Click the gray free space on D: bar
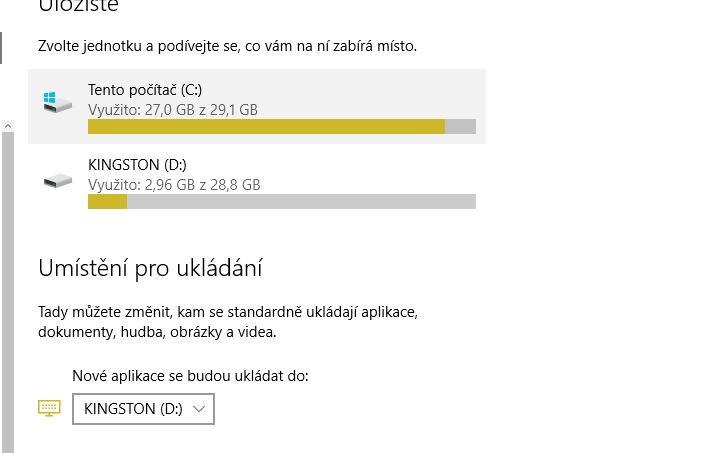 pyautogui.click(x=300, y=201)
